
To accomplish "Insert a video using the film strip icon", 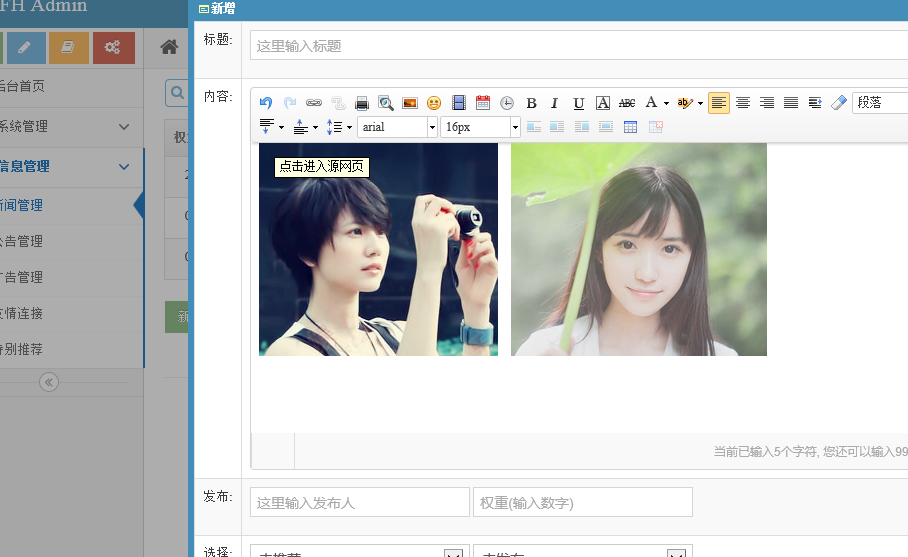I will coord(459,103).
